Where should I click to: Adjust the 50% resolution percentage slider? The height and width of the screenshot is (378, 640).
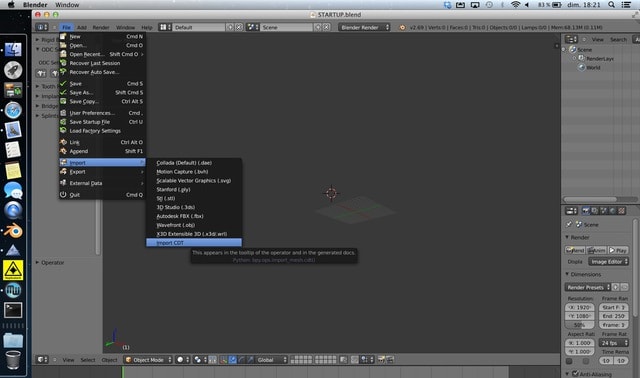click(x=580, y=325)
